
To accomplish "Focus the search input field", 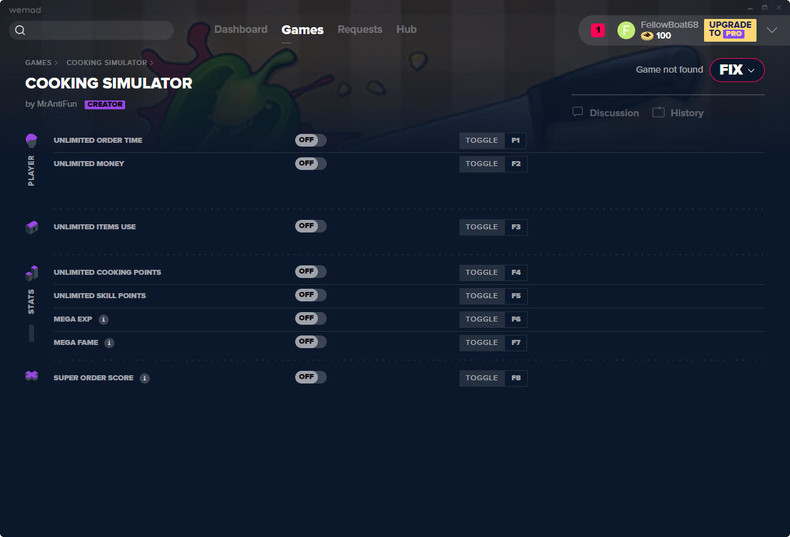I will pos(91,30).
